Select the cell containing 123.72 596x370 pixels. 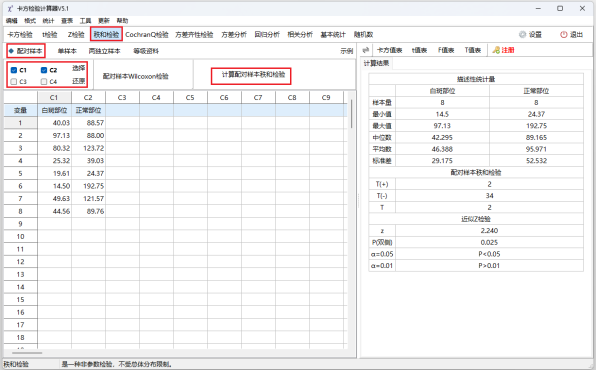tap(88, 148)
